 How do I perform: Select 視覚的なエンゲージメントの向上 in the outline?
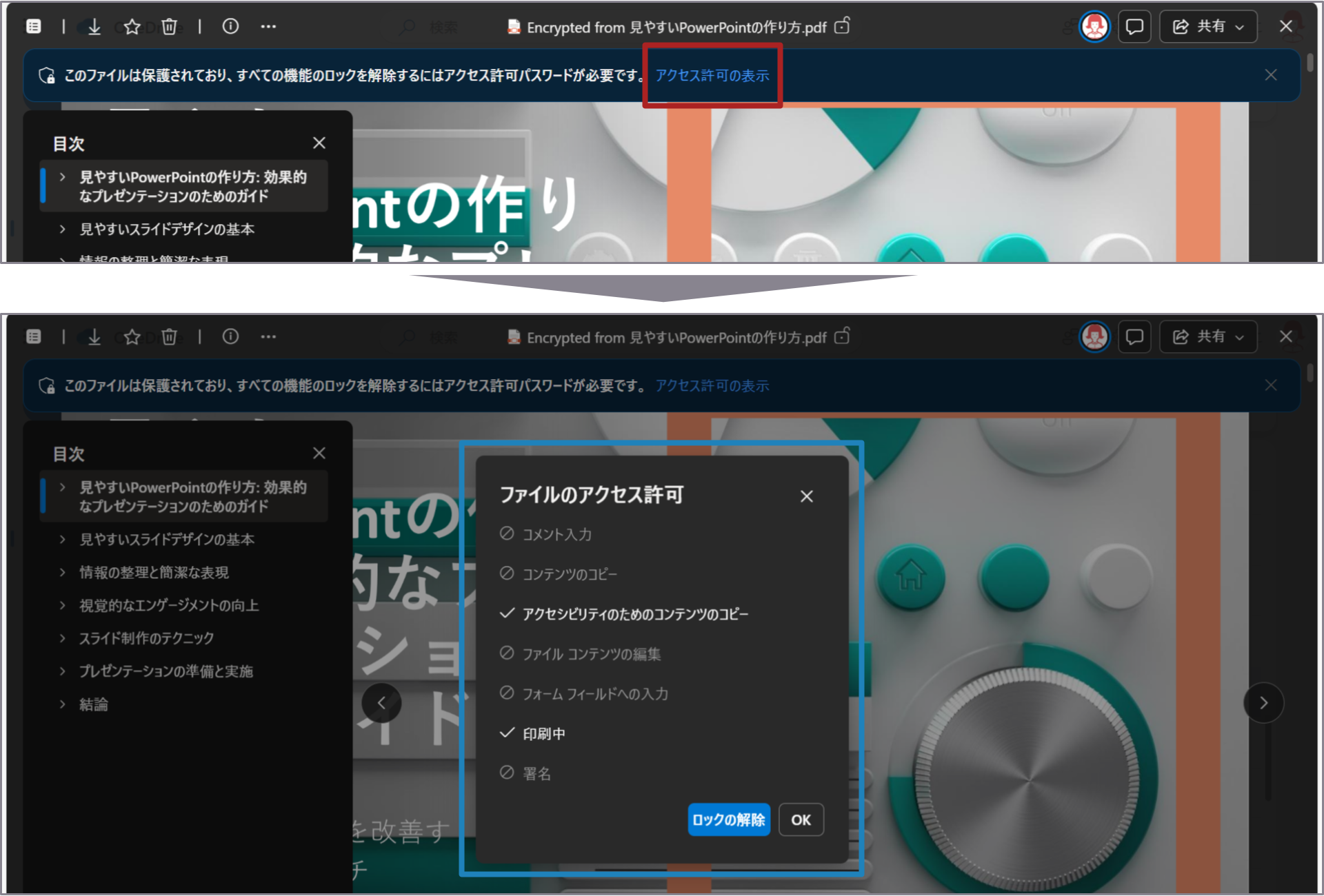169,605
